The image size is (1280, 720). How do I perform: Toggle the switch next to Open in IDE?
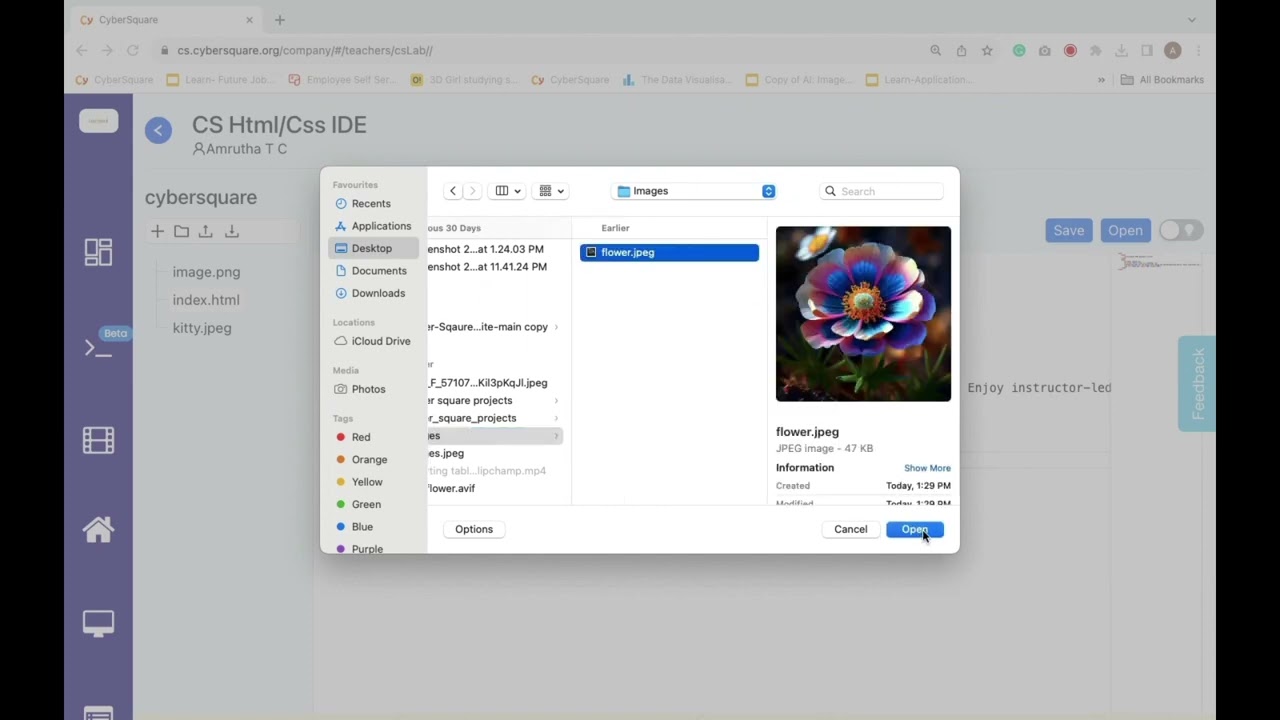point(1181,231)
